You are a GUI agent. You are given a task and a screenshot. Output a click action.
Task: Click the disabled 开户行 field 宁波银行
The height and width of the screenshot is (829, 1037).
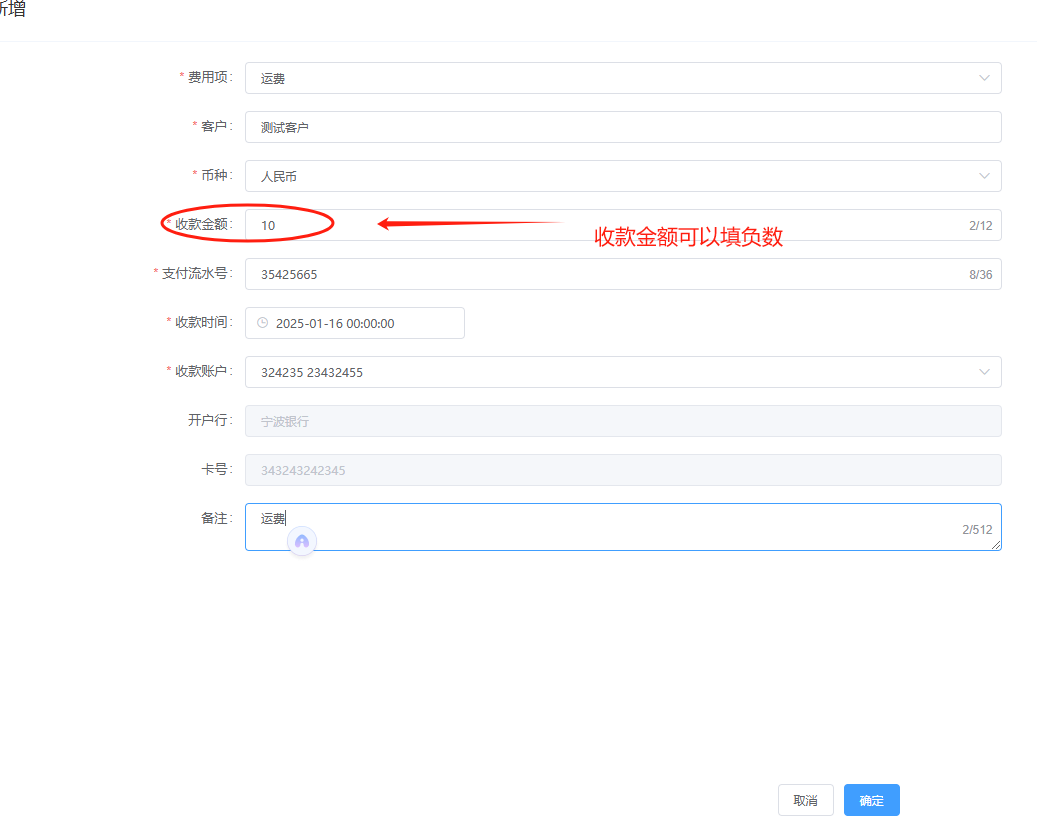click(x=623, y=421)
